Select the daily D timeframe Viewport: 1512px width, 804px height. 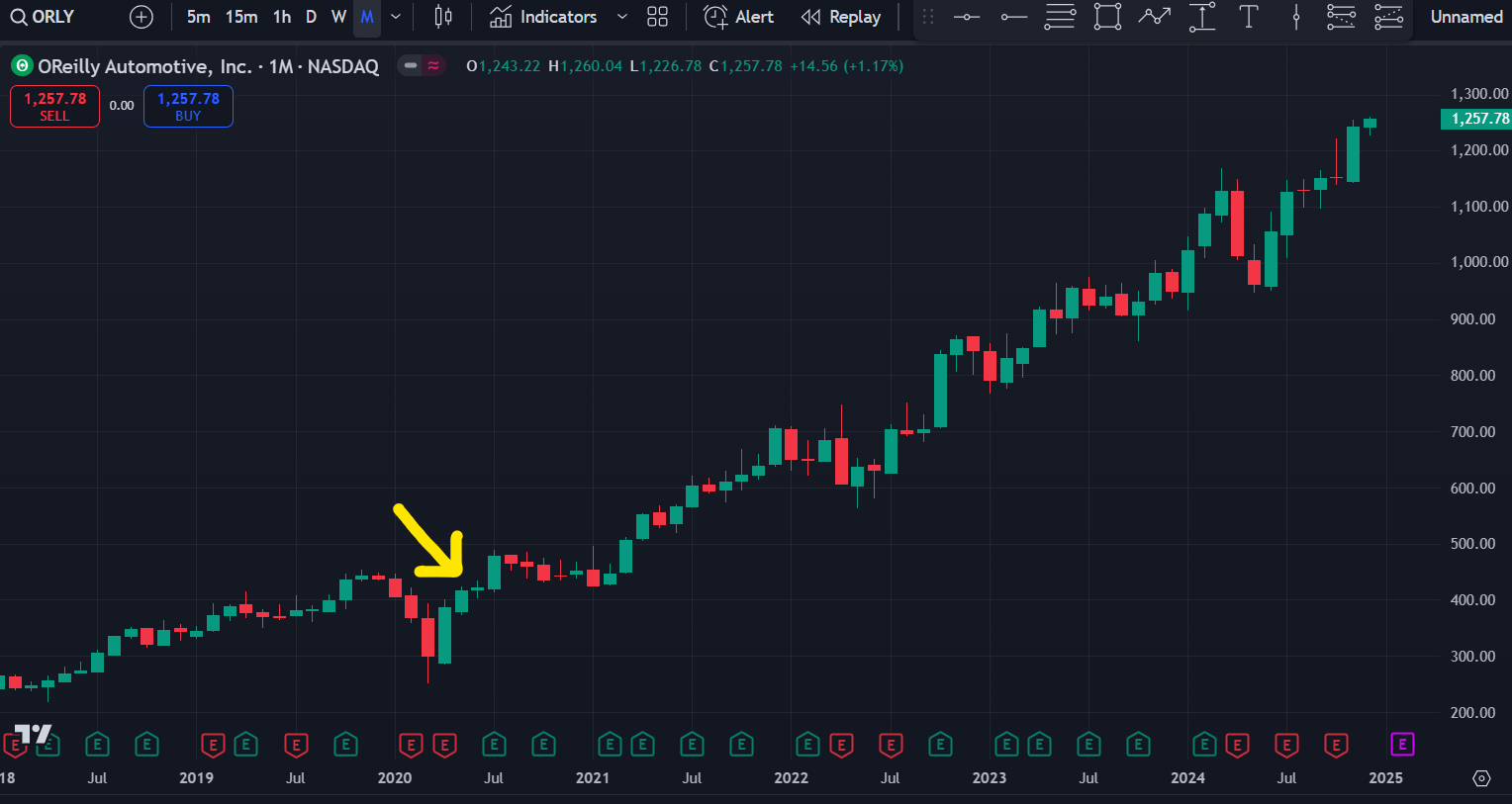(x=311, y=17)
